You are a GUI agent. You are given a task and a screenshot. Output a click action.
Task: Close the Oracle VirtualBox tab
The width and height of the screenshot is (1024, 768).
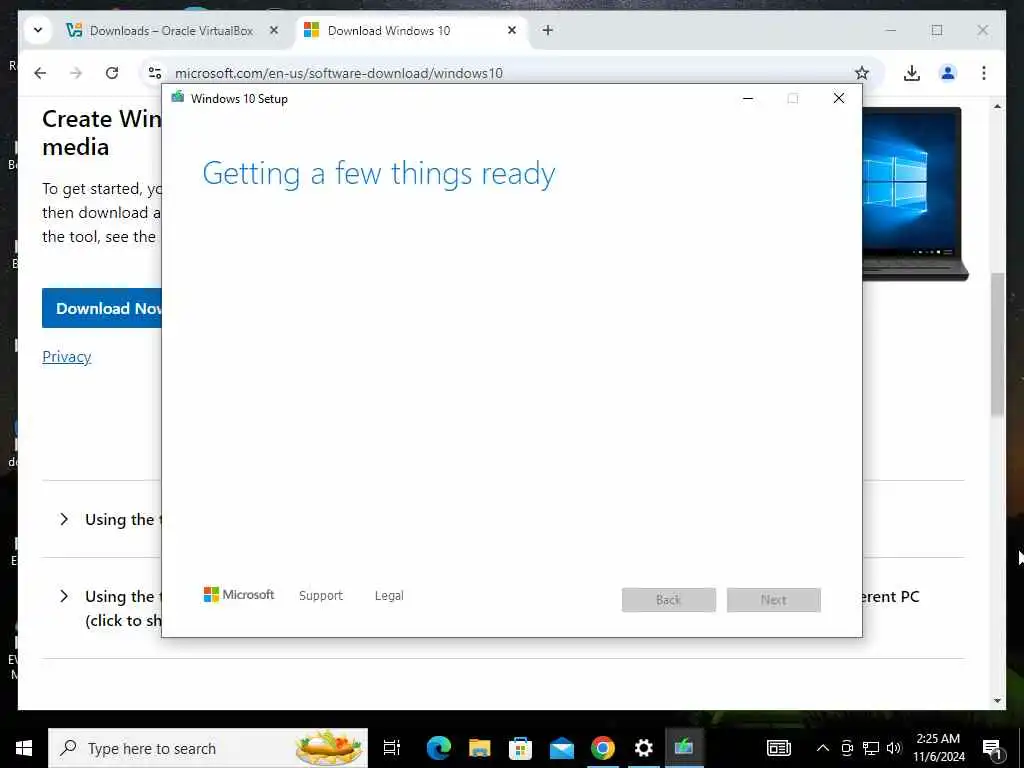coord(274,30)
